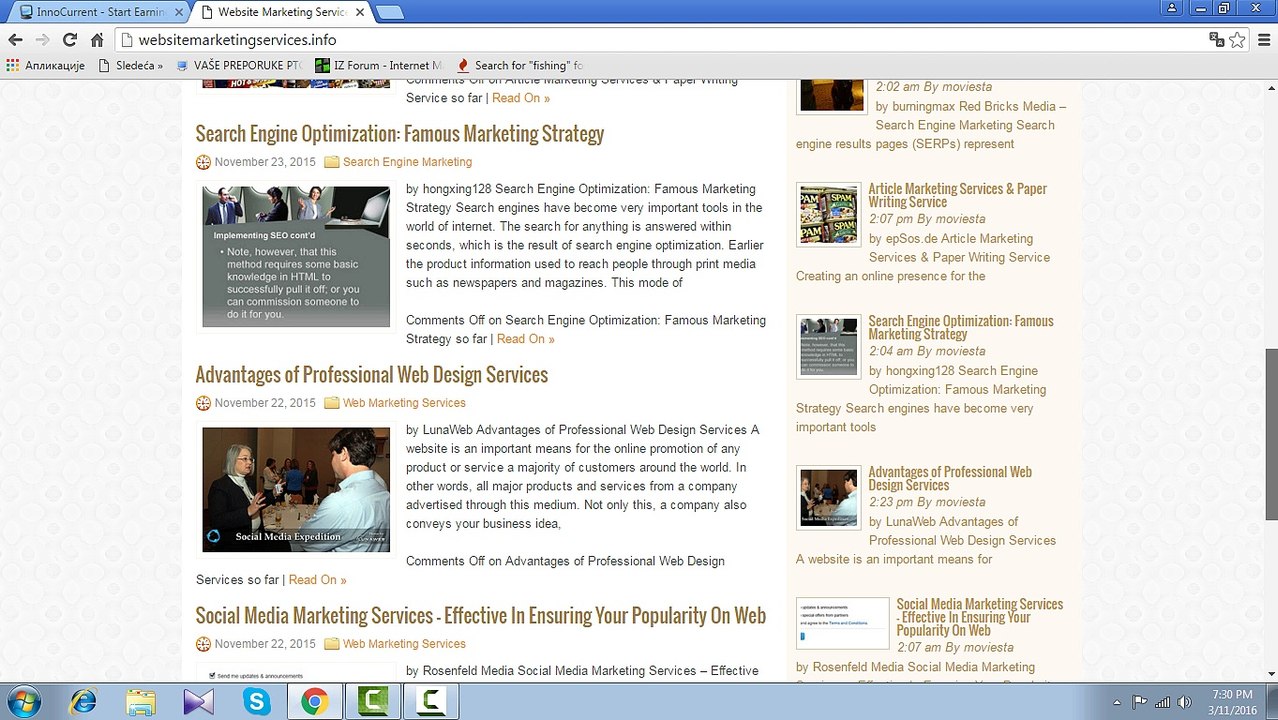Go back with the browser back arrow
The image size is (1278, 720).
pos(15,40)
